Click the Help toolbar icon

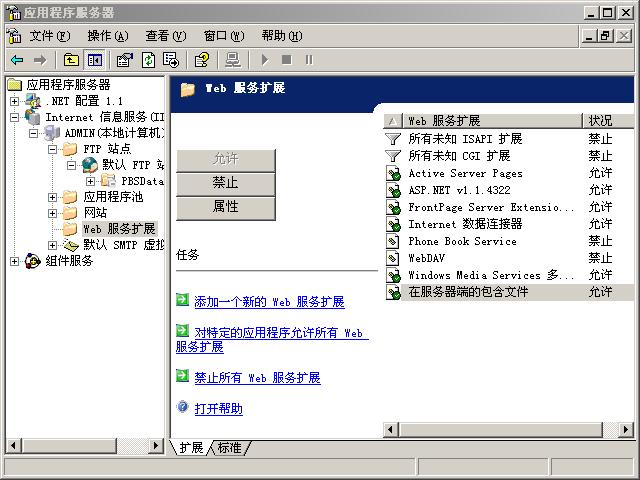pos(202,60)
